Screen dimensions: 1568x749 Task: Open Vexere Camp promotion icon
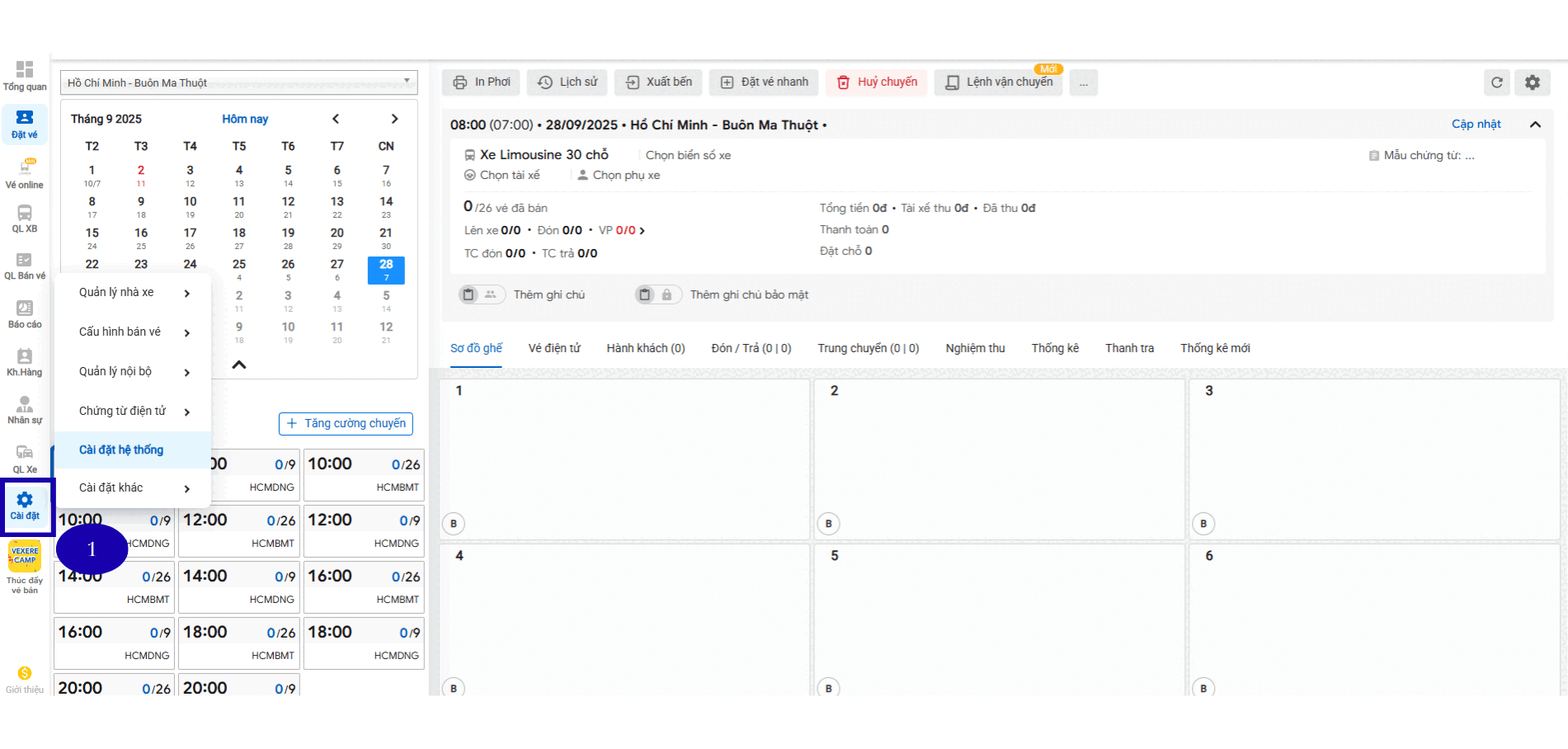tap(25, 556)
